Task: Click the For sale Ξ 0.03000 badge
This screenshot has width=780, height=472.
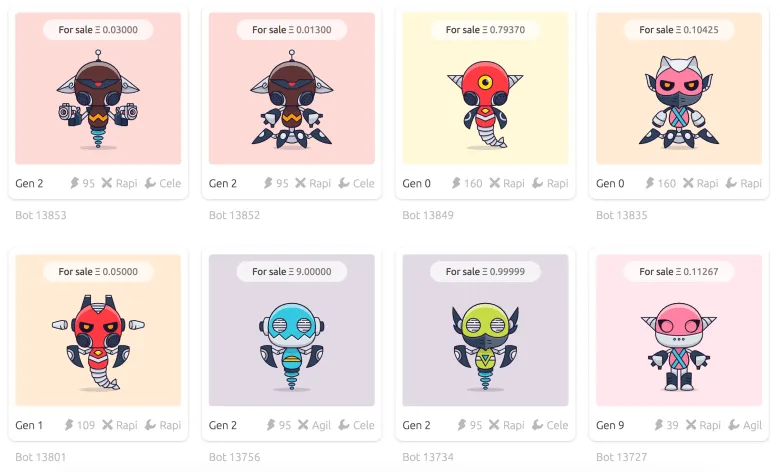Action: click(98, 30)
